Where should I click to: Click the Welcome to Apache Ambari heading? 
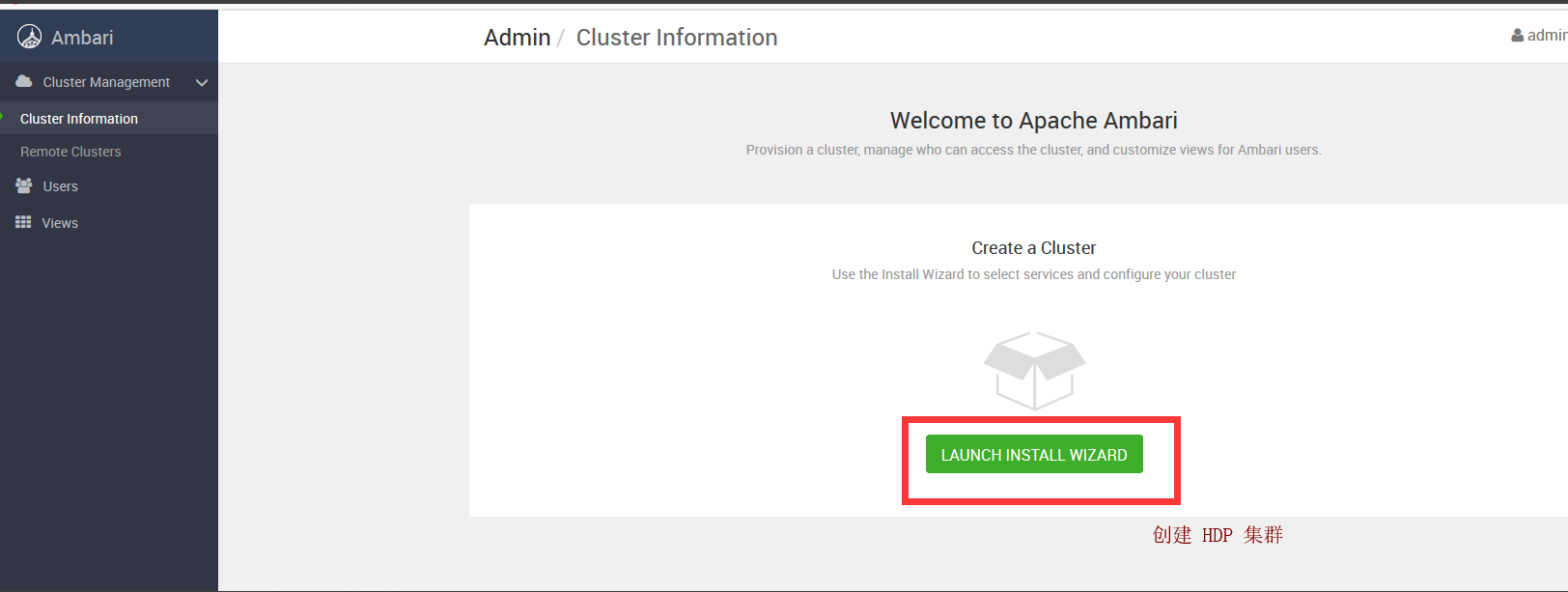pyautogui.click(x=1034, y=121)
